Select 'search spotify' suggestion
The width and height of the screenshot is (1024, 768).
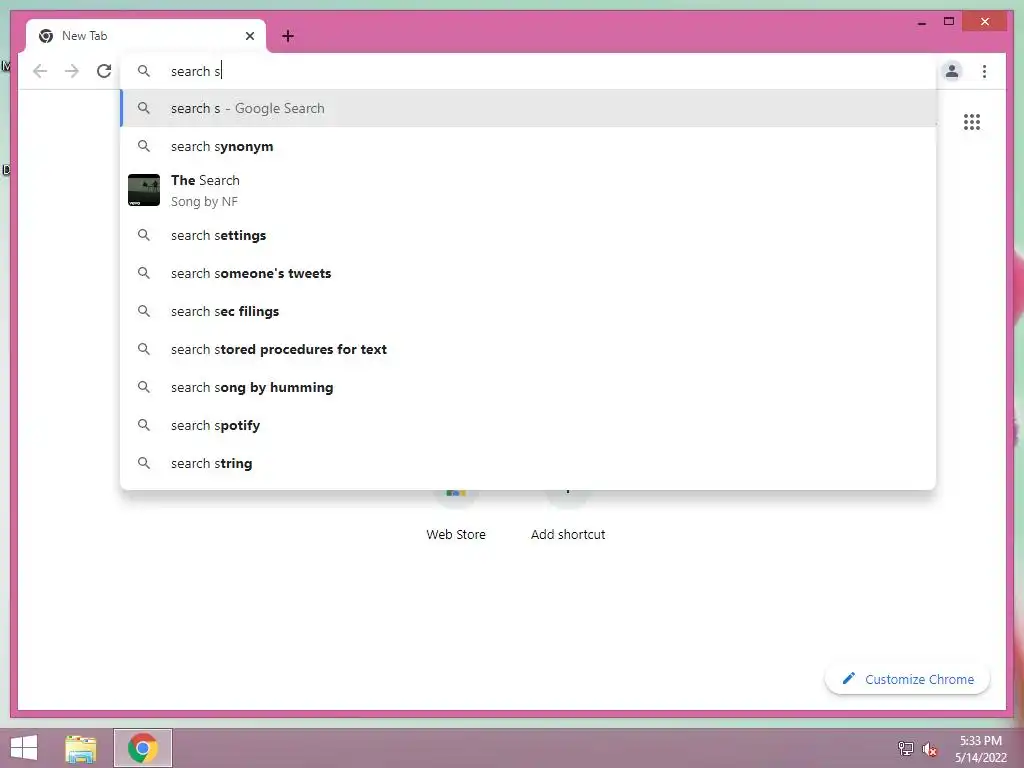[x=528, y=425]
